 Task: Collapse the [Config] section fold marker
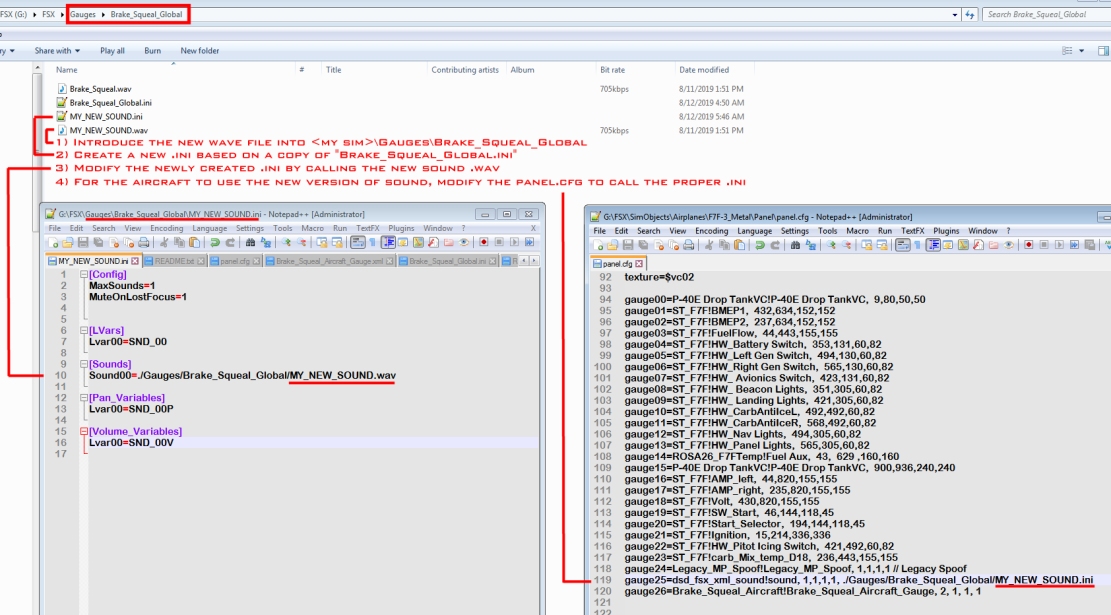(x=84, y=274)
